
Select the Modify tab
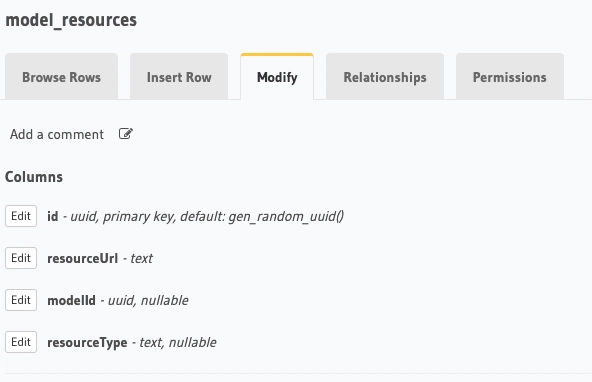[x=277, y=77]
